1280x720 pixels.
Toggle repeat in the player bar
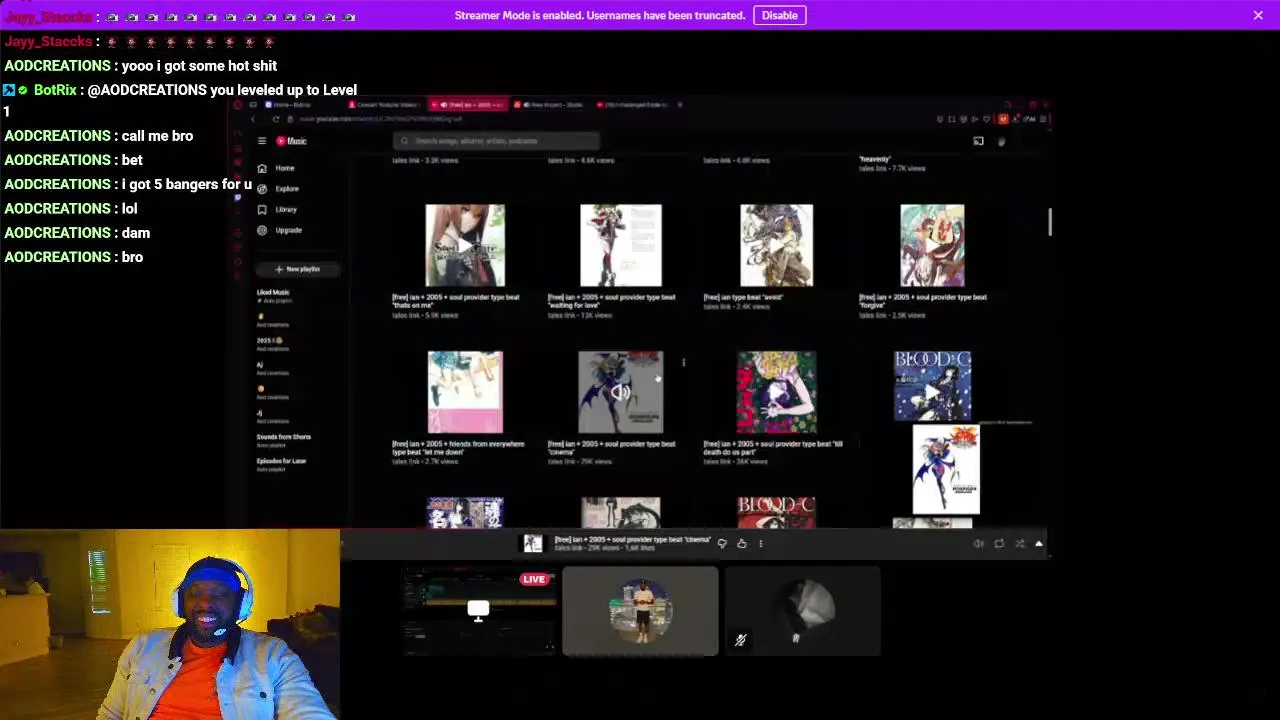pyautogui.click(x=999, y=543)
